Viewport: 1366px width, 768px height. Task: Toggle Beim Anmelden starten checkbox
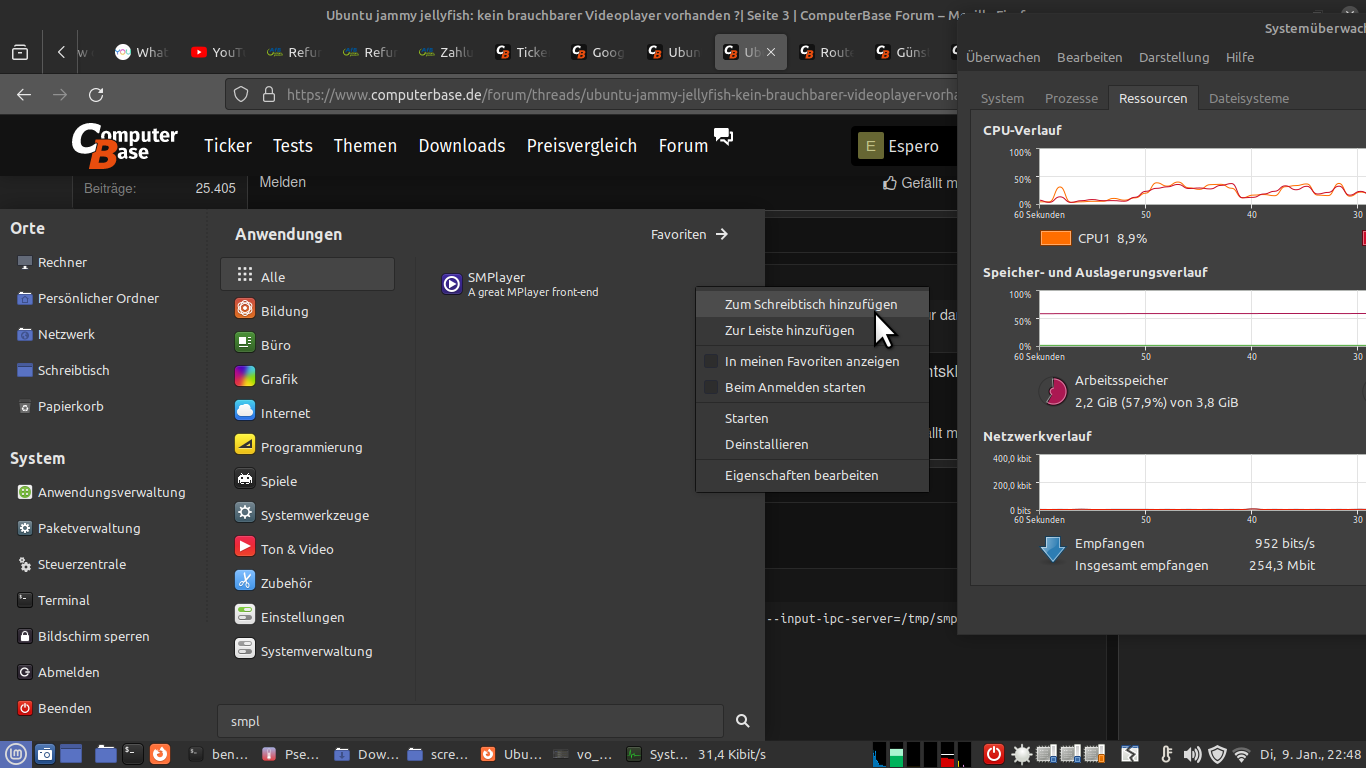point(711,387)
